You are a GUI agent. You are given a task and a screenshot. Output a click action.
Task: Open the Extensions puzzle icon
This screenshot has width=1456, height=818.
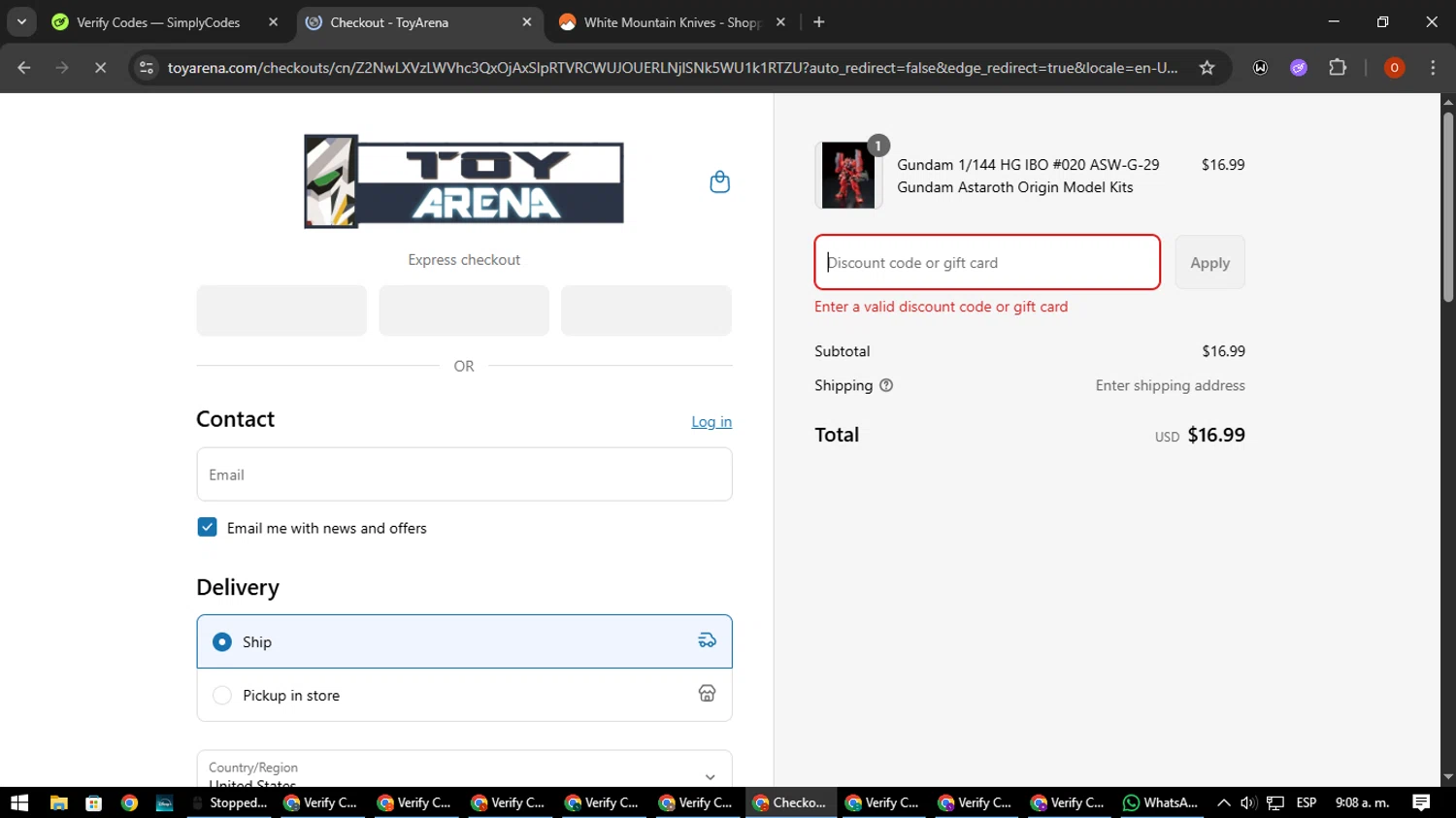pyautogui.click(x=1338, y=68)
